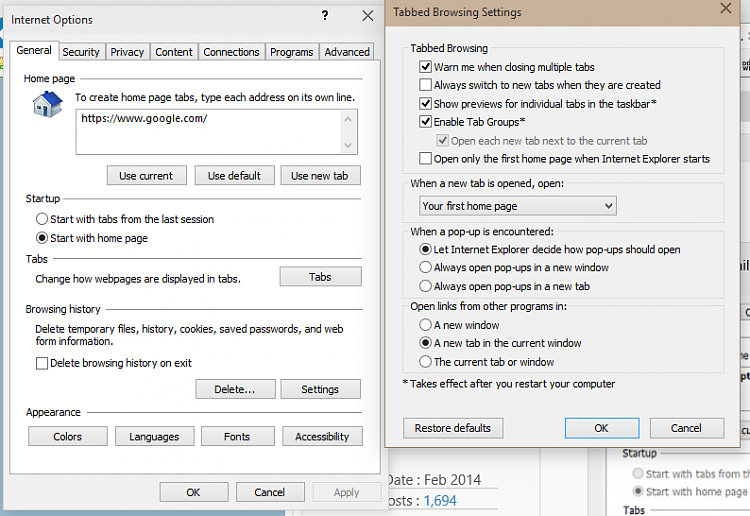Viewport: 750px width, 516px height.
Task: Open the Accessibility button
Action: pos(322,436)
